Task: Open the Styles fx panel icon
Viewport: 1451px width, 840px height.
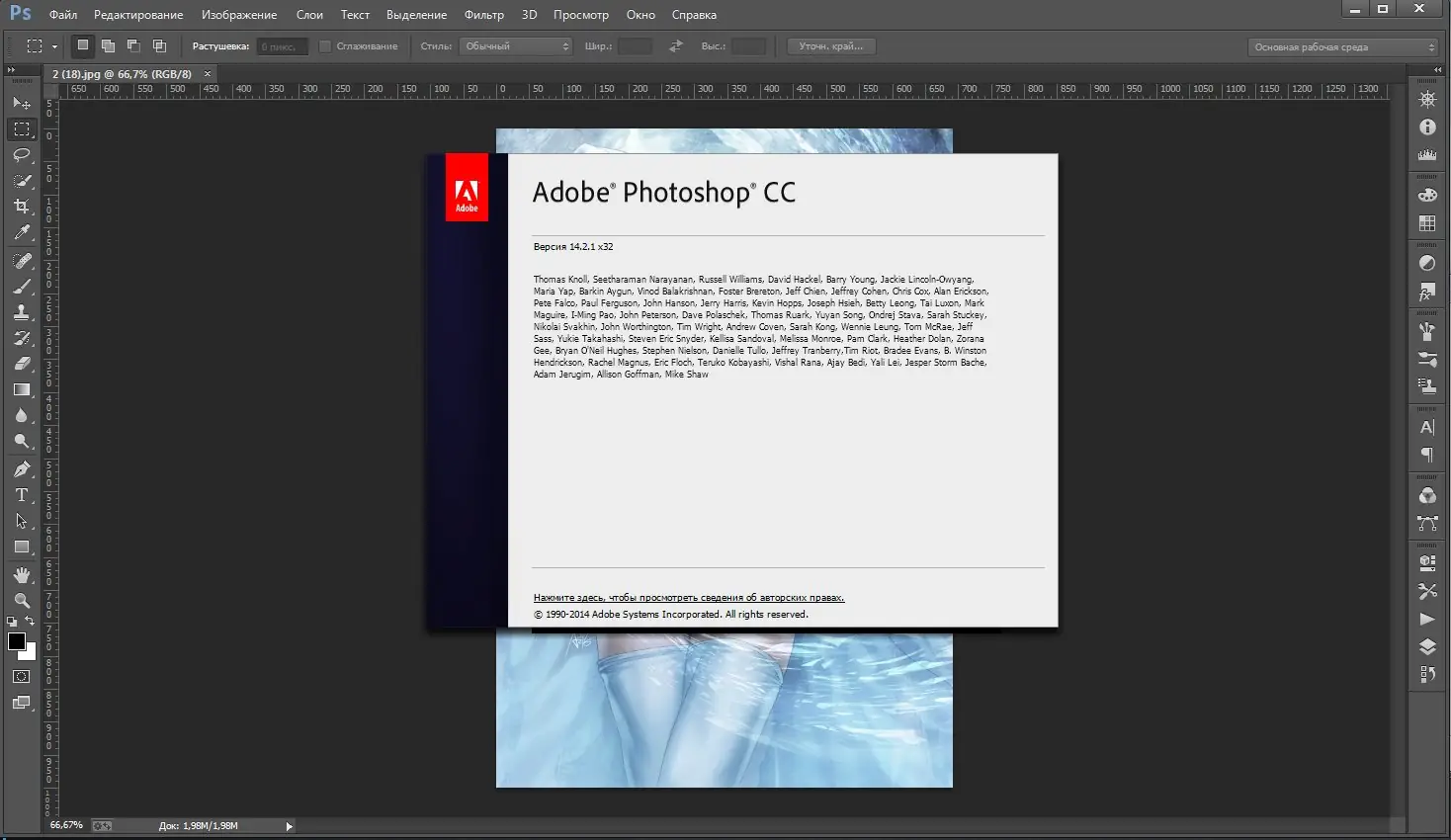Action: coord(1427,293)
